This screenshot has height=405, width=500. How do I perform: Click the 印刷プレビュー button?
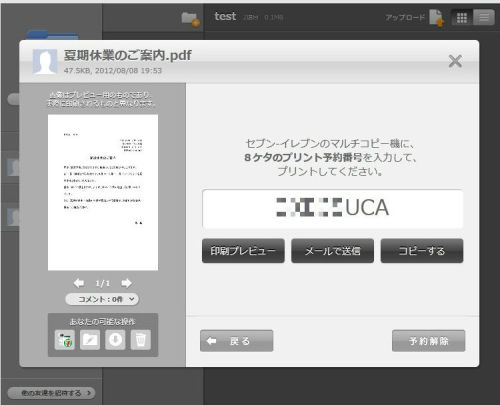(x=243, y=251)
